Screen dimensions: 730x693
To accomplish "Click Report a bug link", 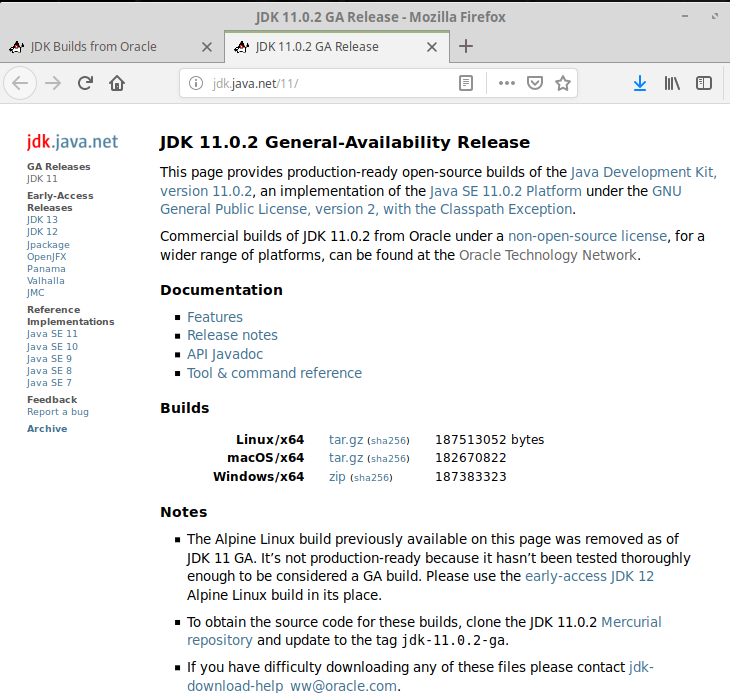I will point(58,412).
